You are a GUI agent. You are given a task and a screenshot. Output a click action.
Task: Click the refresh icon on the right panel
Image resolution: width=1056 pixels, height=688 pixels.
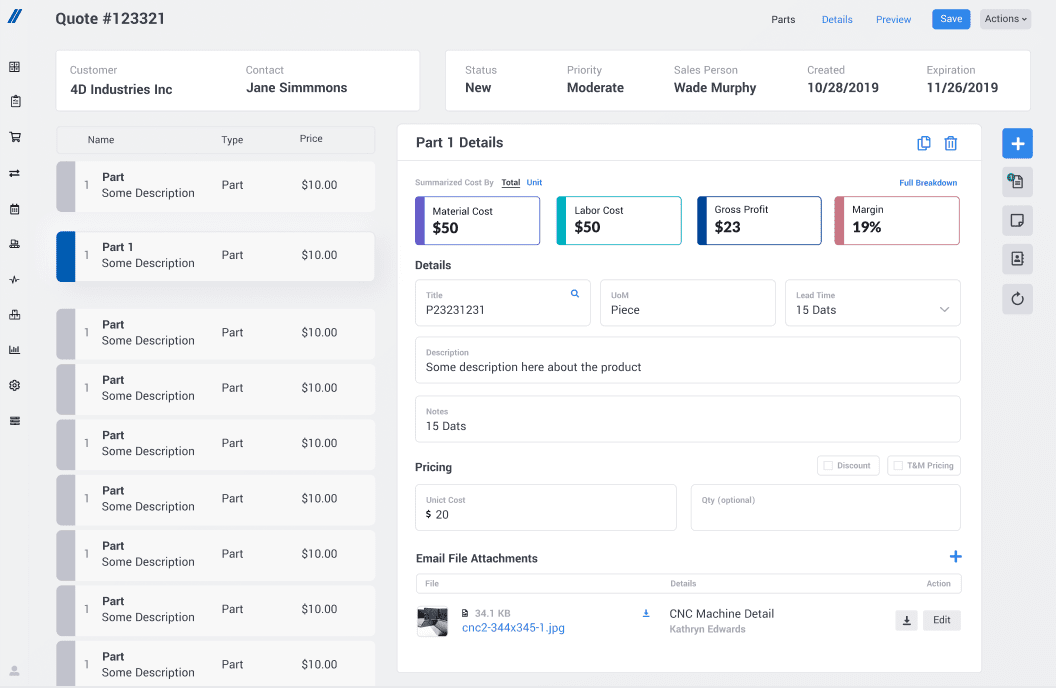pyautogui.click(x=1017, y=298)
